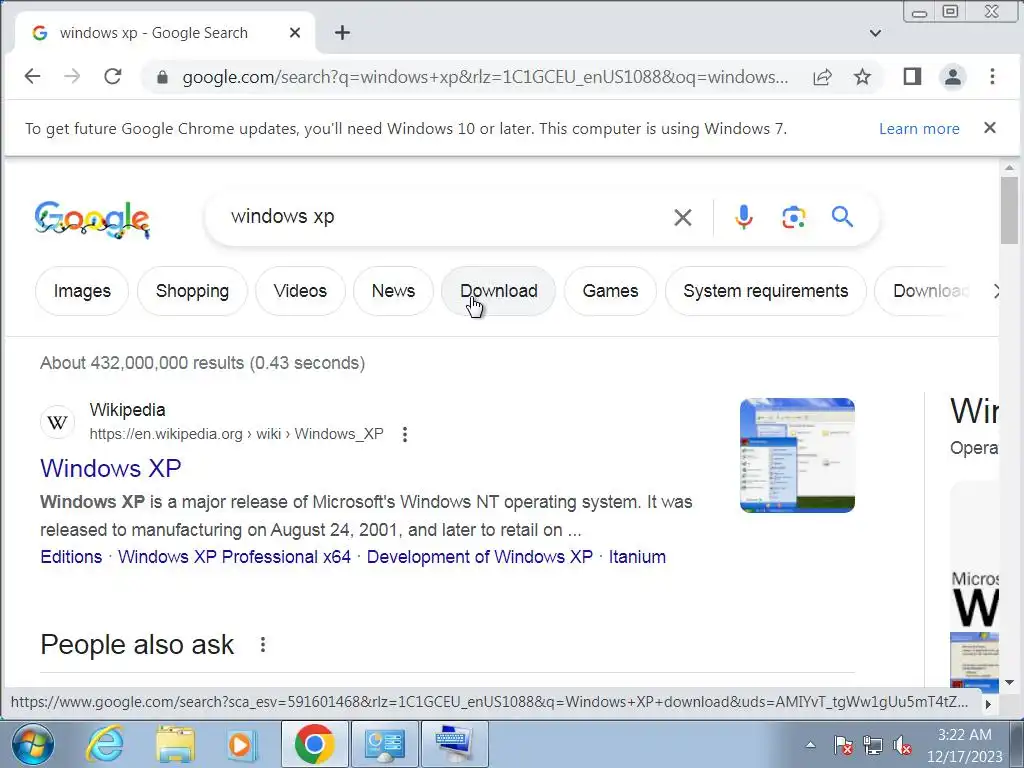The height and width of the screenshot is (768, 1024).
Task: Click the padlock site info icon
Action: point(163,77)
